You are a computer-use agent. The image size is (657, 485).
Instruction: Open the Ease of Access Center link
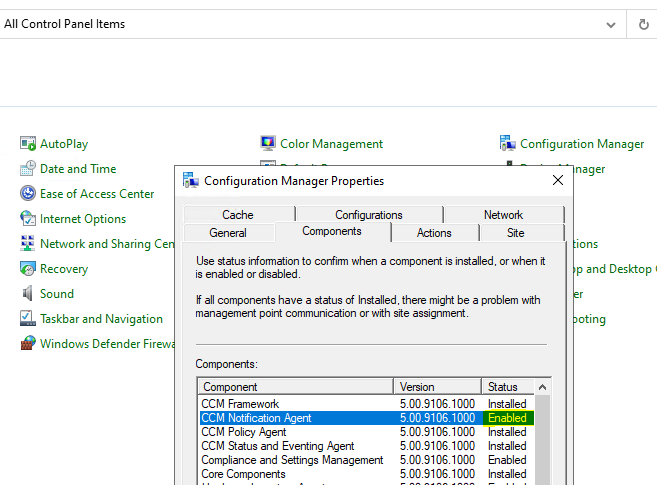[x=97, y=194]
